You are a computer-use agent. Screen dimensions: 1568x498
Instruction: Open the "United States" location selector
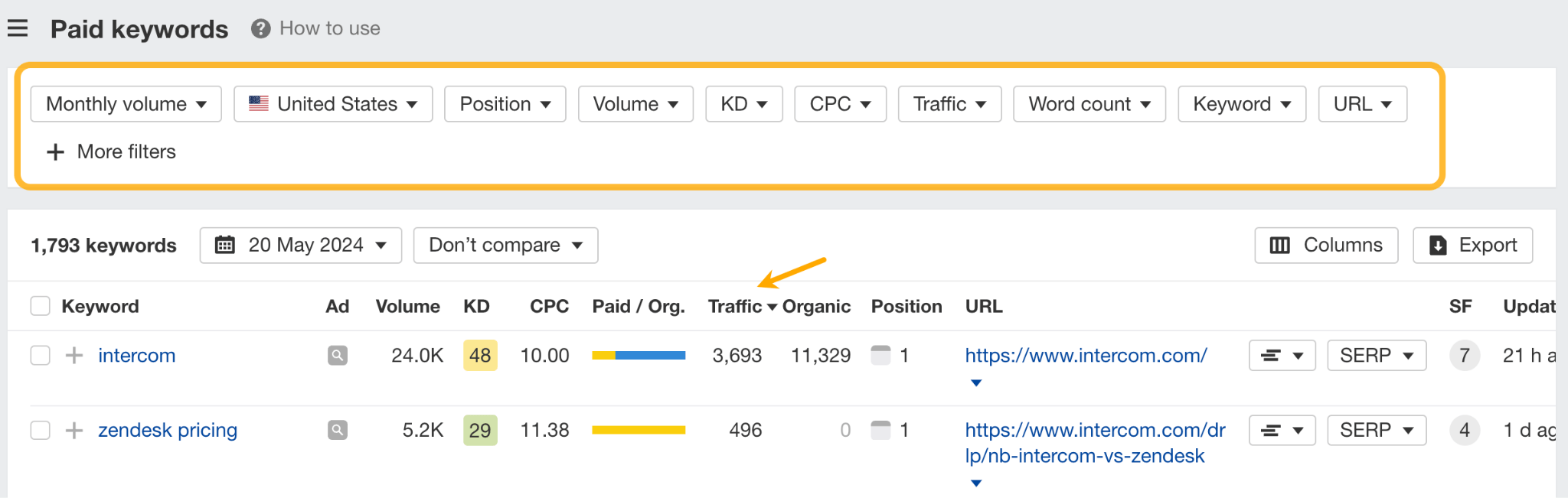[332, 103]
